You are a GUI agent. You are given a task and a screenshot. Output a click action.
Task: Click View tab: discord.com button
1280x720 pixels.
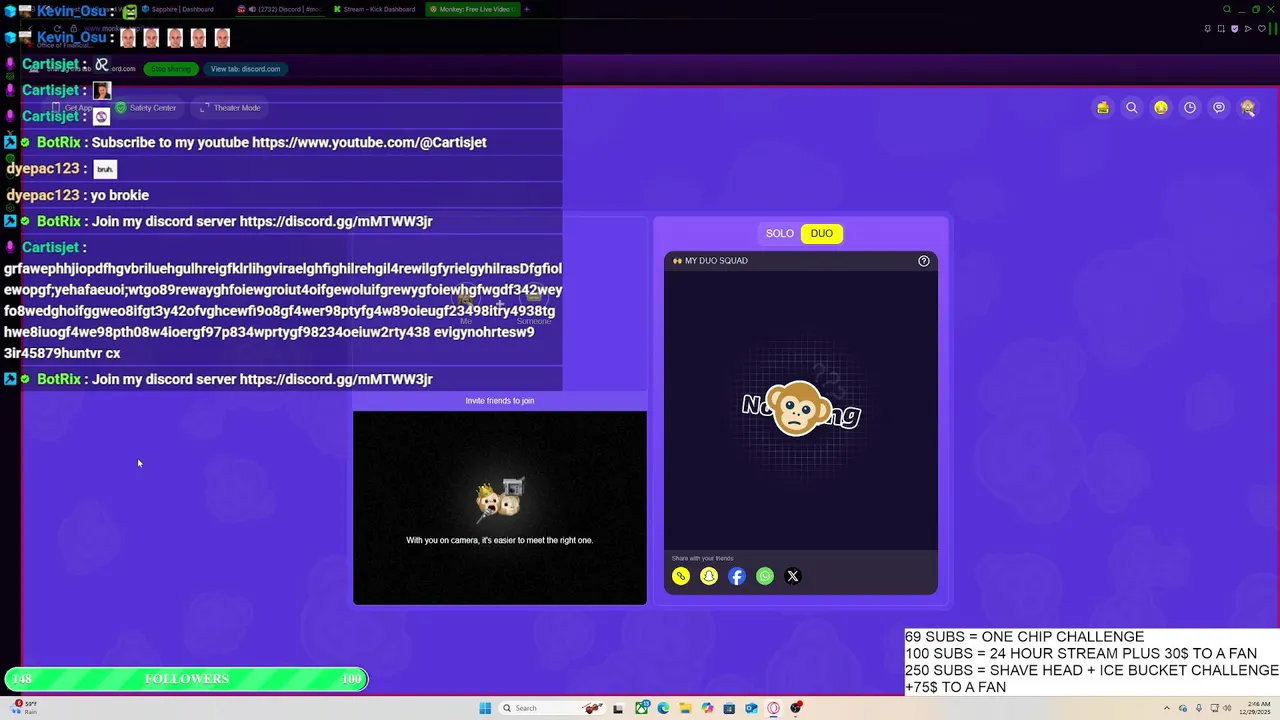[x=245, y=69]
